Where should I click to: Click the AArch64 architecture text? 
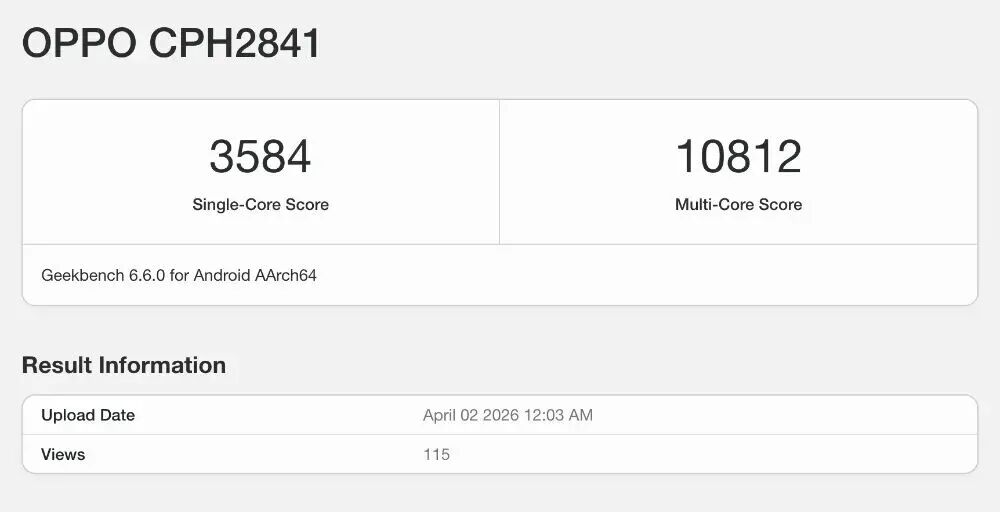click(288, 275)
